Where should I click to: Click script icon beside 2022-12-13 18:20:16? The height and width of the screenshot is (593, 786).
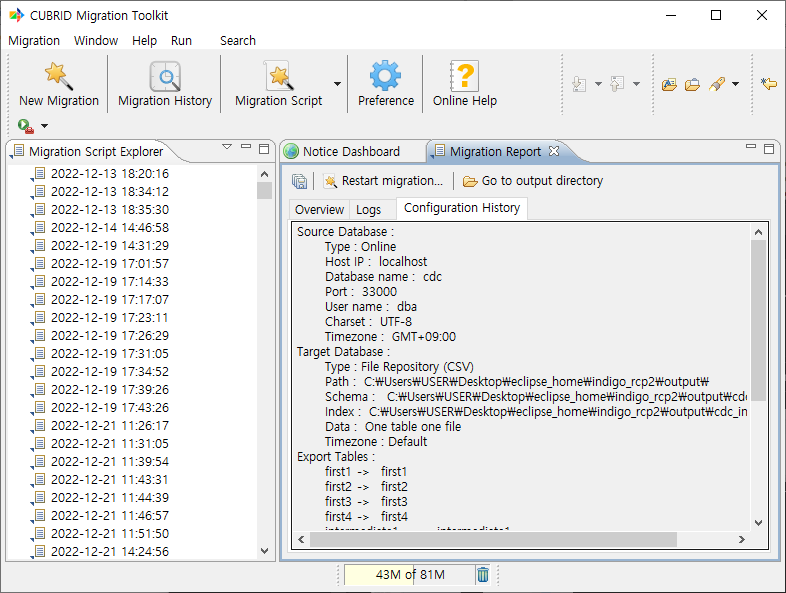[39, 173]
